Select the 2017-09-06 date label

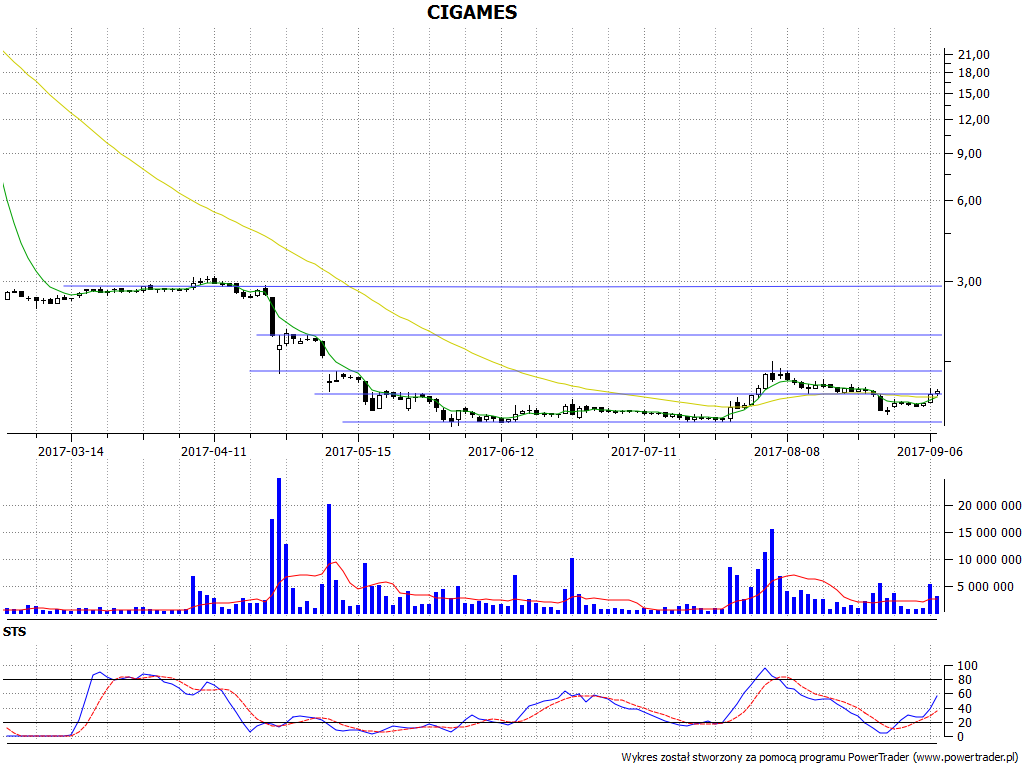coord(930,451)
